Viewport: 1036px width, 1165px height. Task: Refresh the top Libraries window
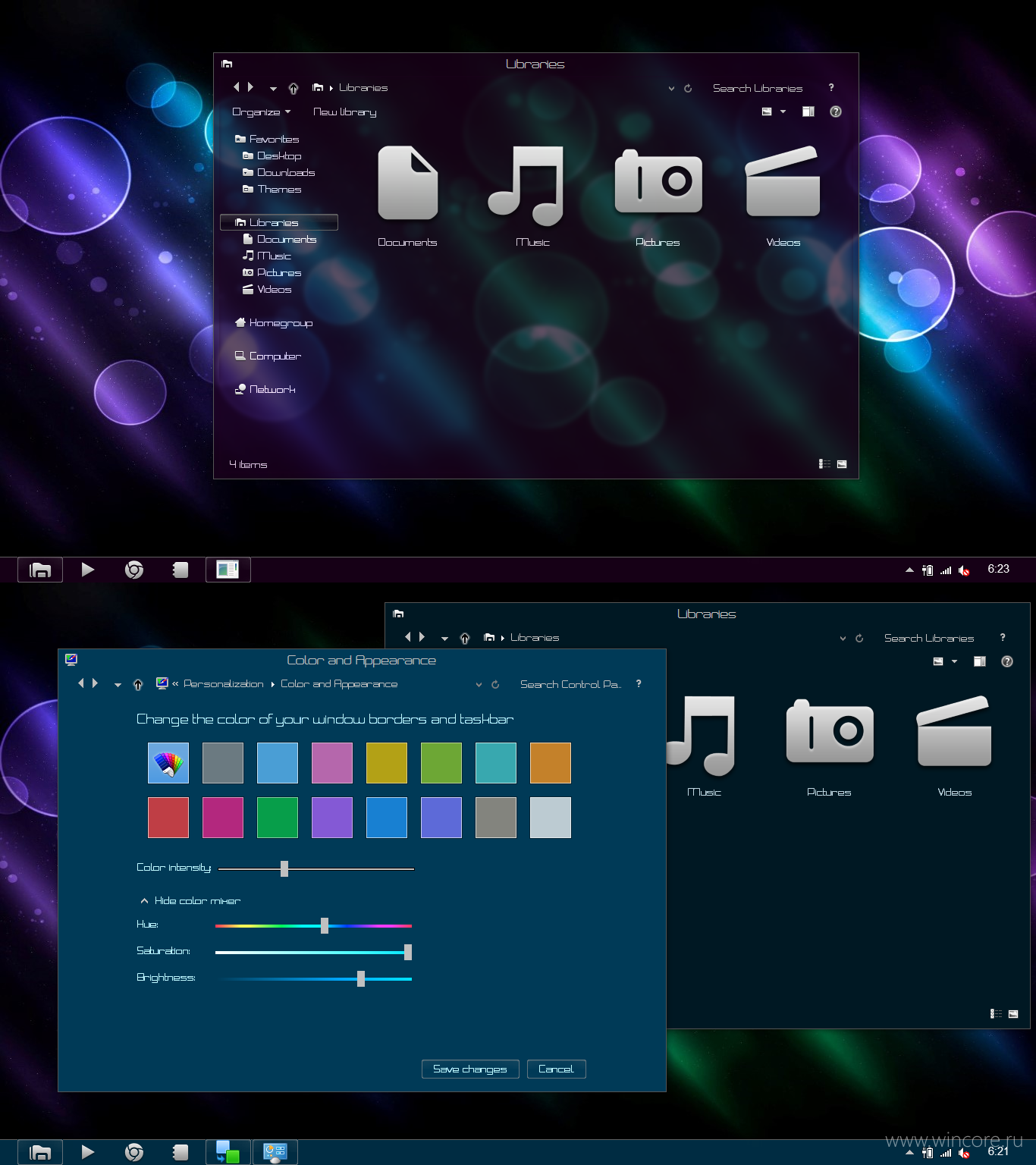688,89
